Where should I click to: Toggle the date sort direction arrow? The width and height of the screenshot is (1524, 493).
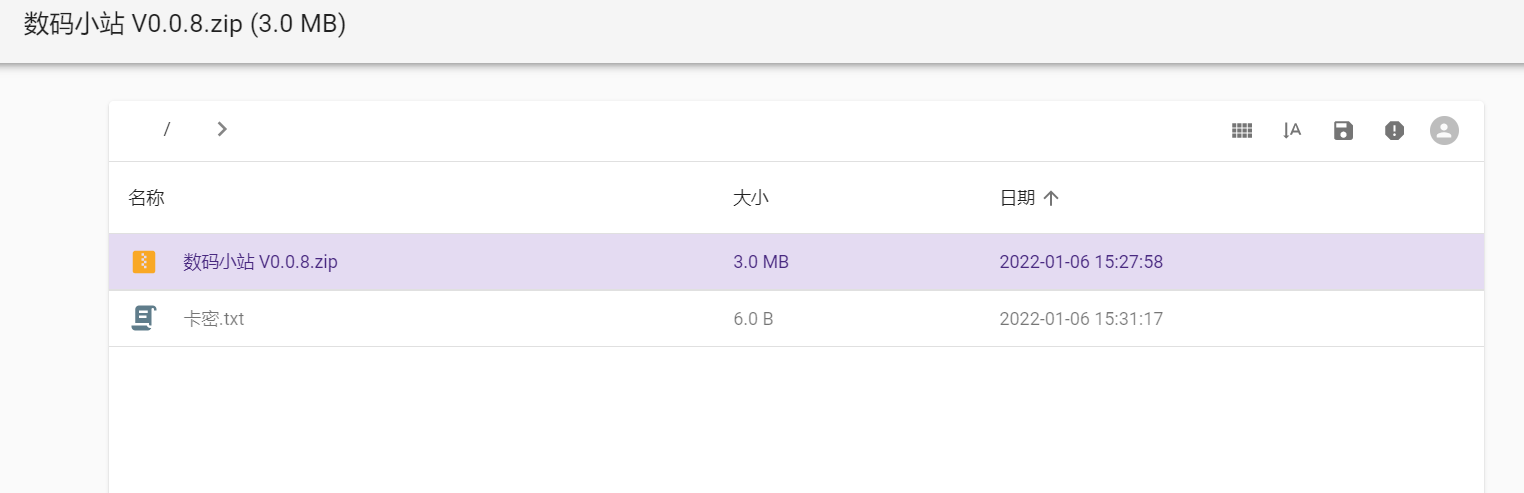[1050, 198]
